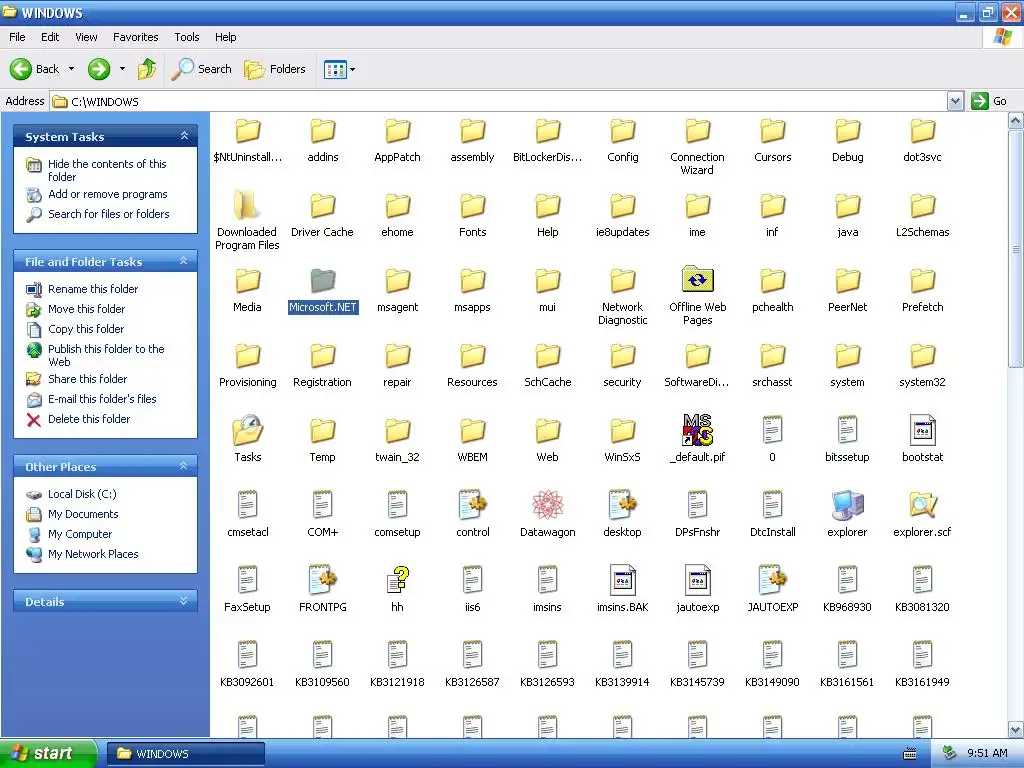
Task: Click the vertical scrollbar down arrow
Action: click(x=1016, y=729)
